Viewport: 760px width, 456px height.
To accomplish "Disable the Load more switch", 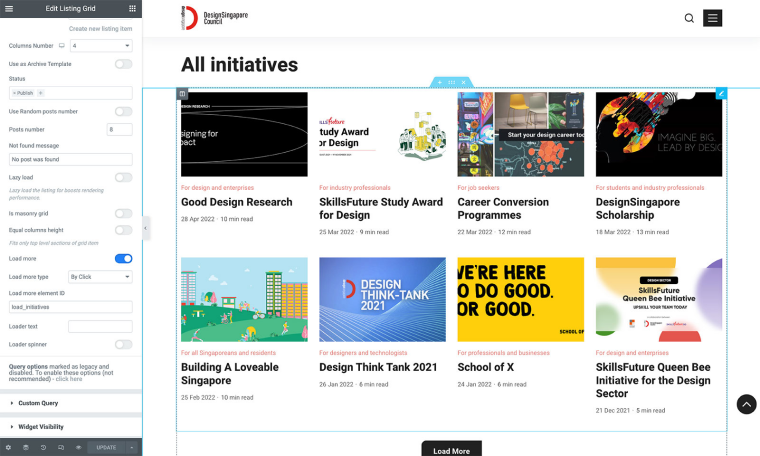I will point(124,259).
